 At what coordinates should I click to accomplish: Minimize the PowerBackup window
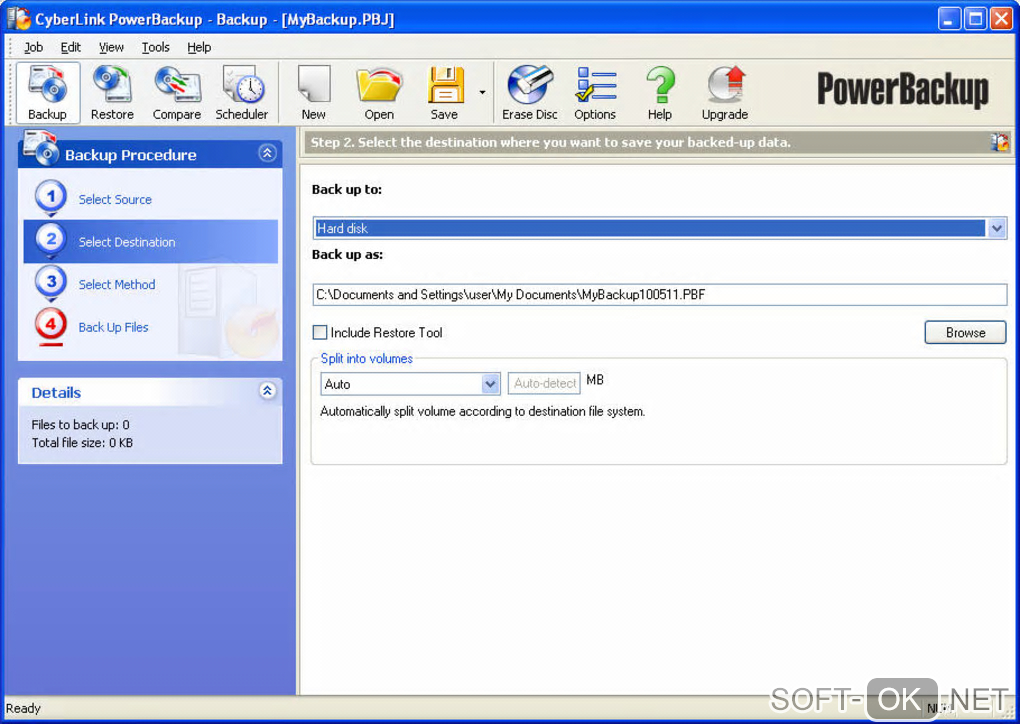pos(949,18)
